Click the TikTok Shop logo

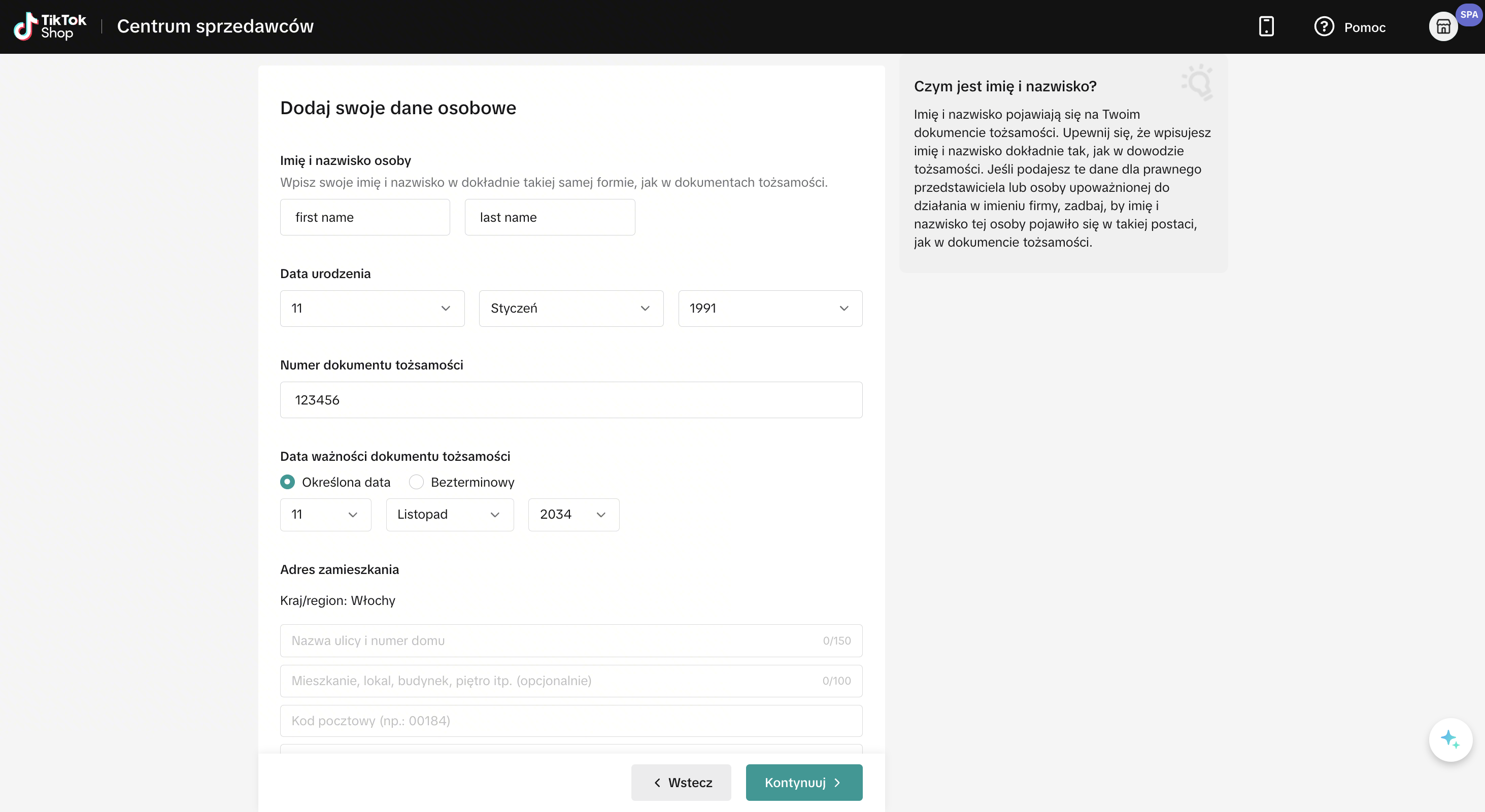click(50, 26)
